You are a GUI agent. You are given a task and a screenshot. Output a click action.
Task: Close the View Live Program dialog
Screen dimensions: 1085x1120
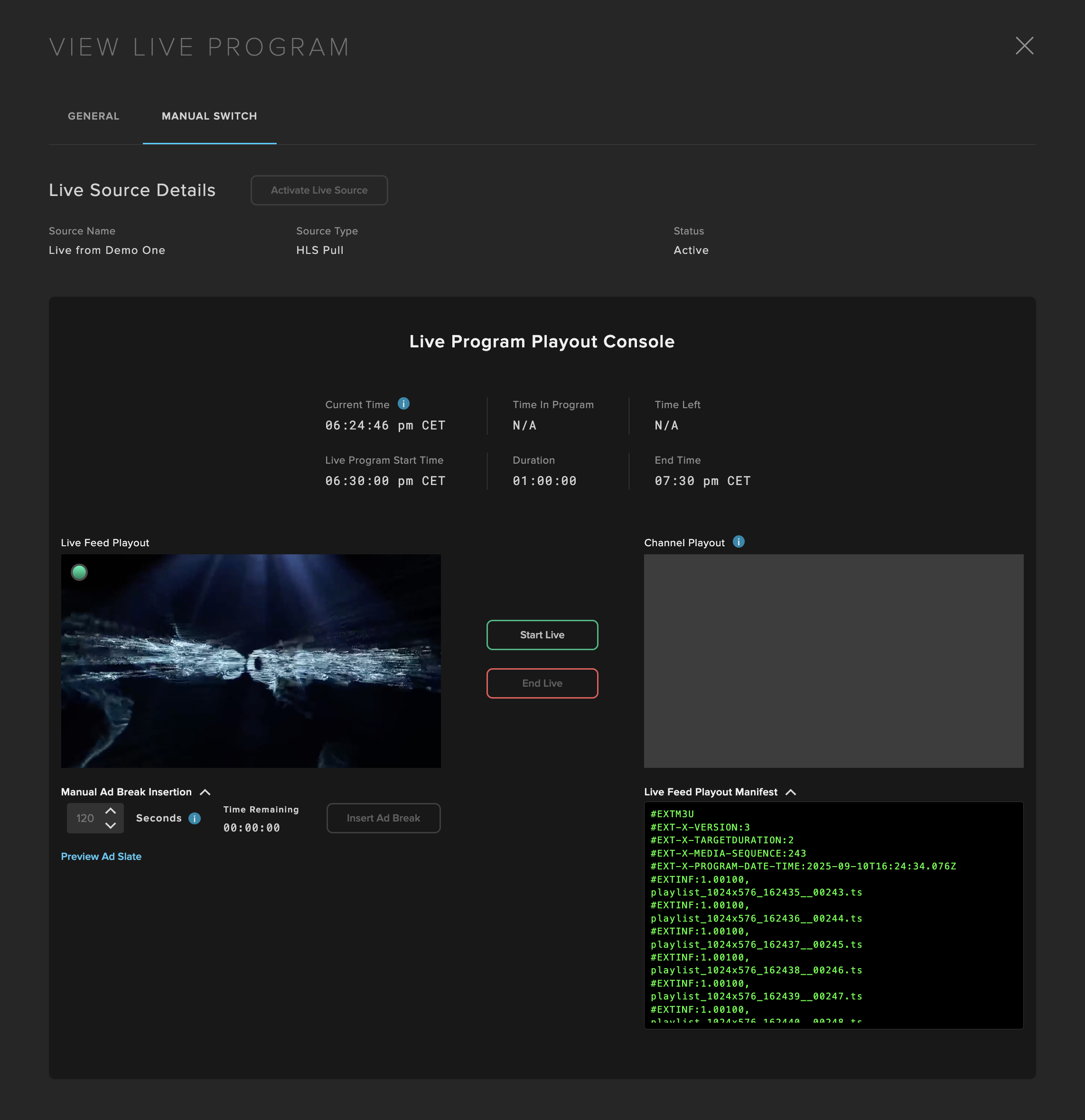[x=1024, y=46]
